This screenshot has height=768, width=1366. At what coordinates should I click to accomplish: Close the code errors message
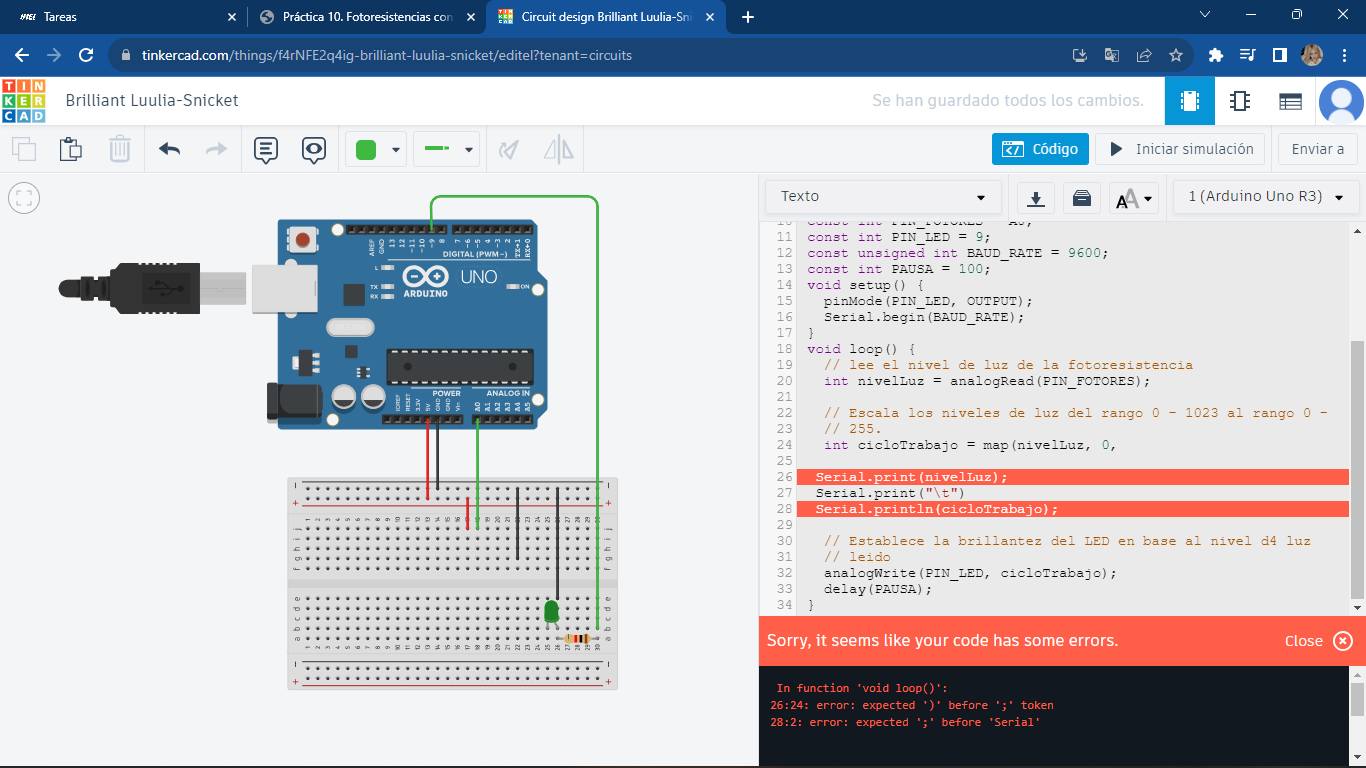pyautogui.click(x=1318, y=641)
